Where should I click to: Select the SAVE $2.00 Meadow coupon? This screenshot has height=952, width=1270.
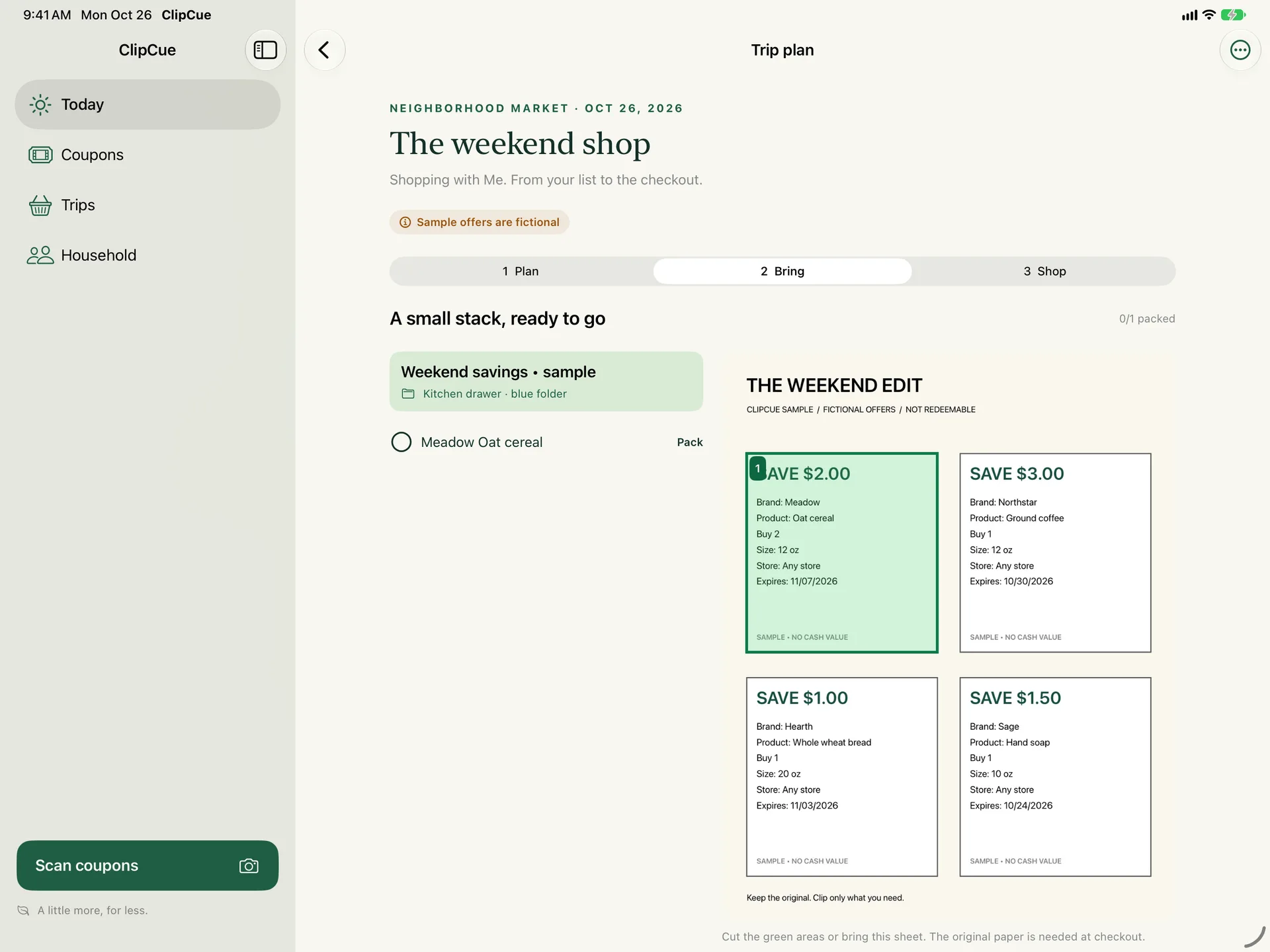coord(841,553)
